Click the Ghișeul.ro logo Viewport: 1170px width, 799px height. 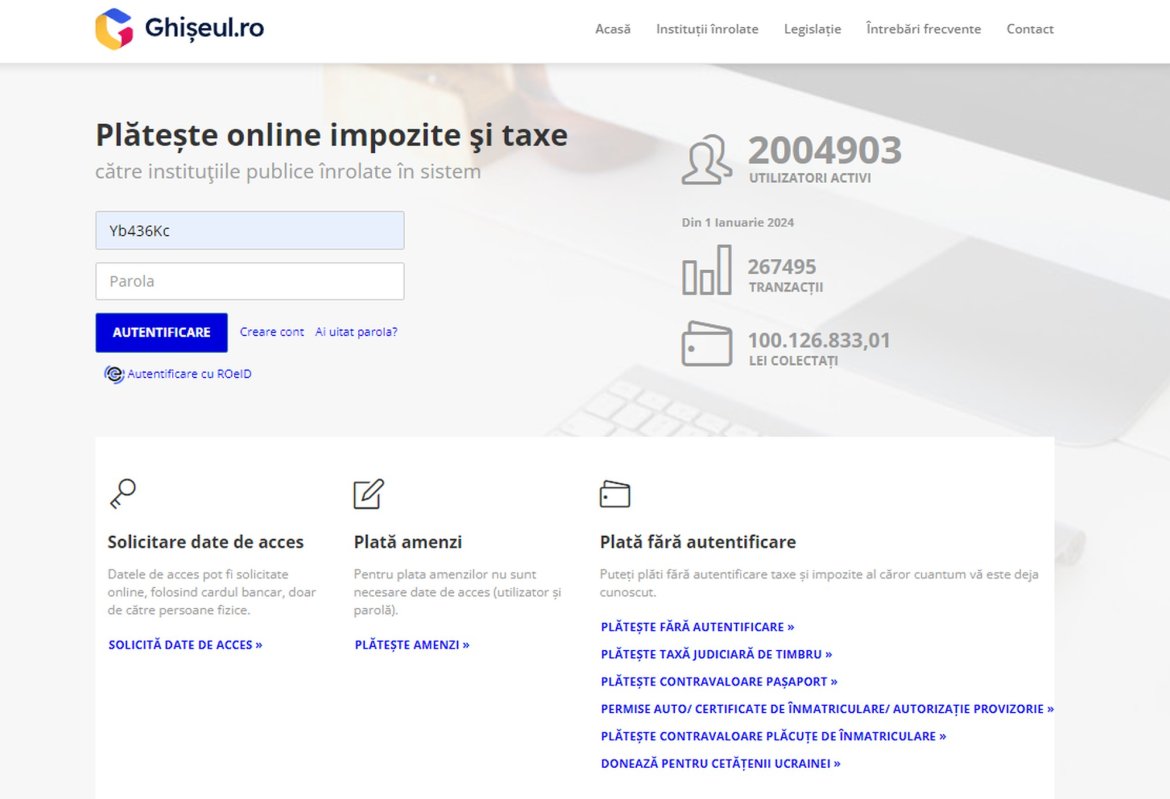178,27
